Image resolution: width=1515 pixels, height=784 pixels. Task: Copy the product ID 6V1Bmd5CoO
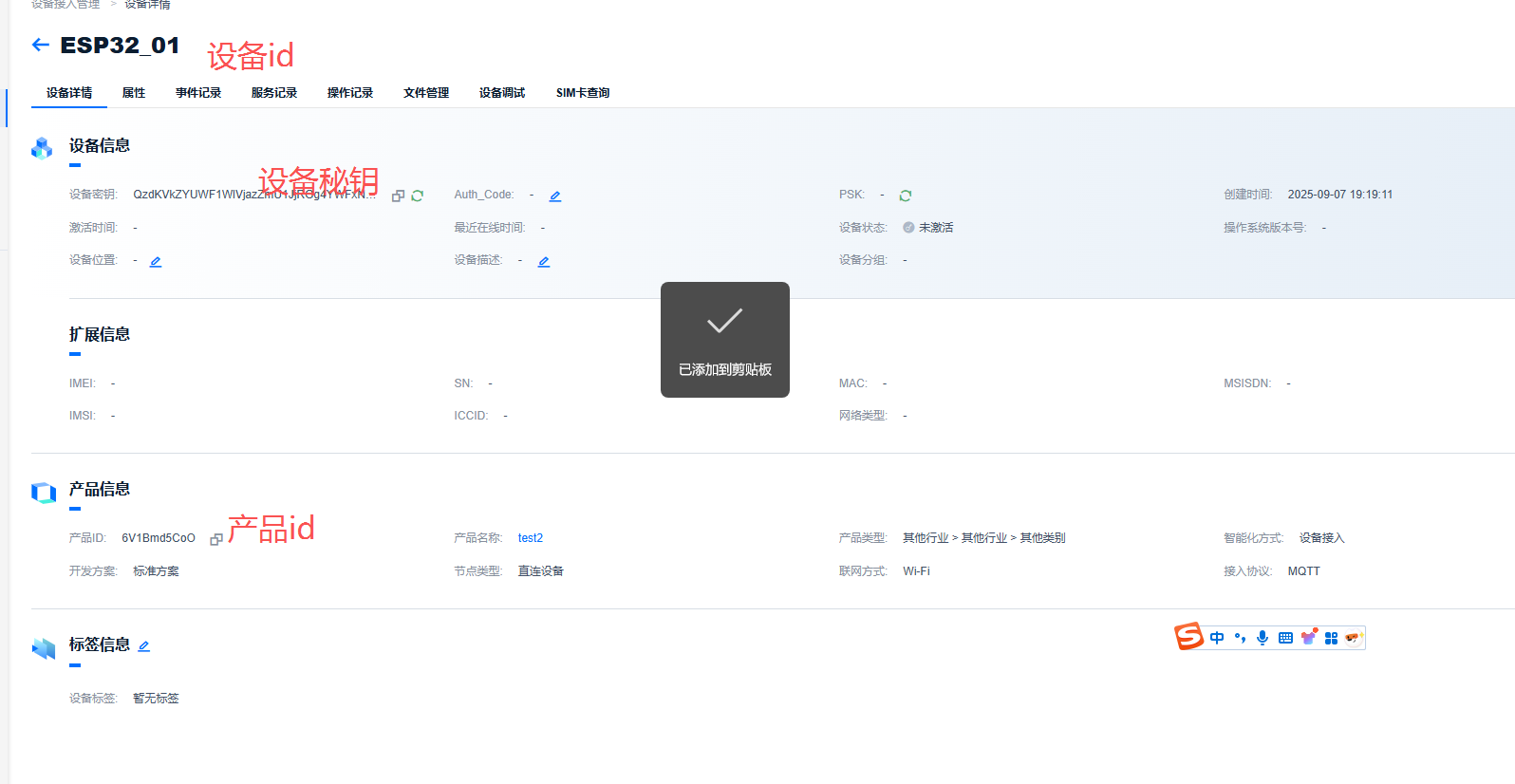coord(216,539)
